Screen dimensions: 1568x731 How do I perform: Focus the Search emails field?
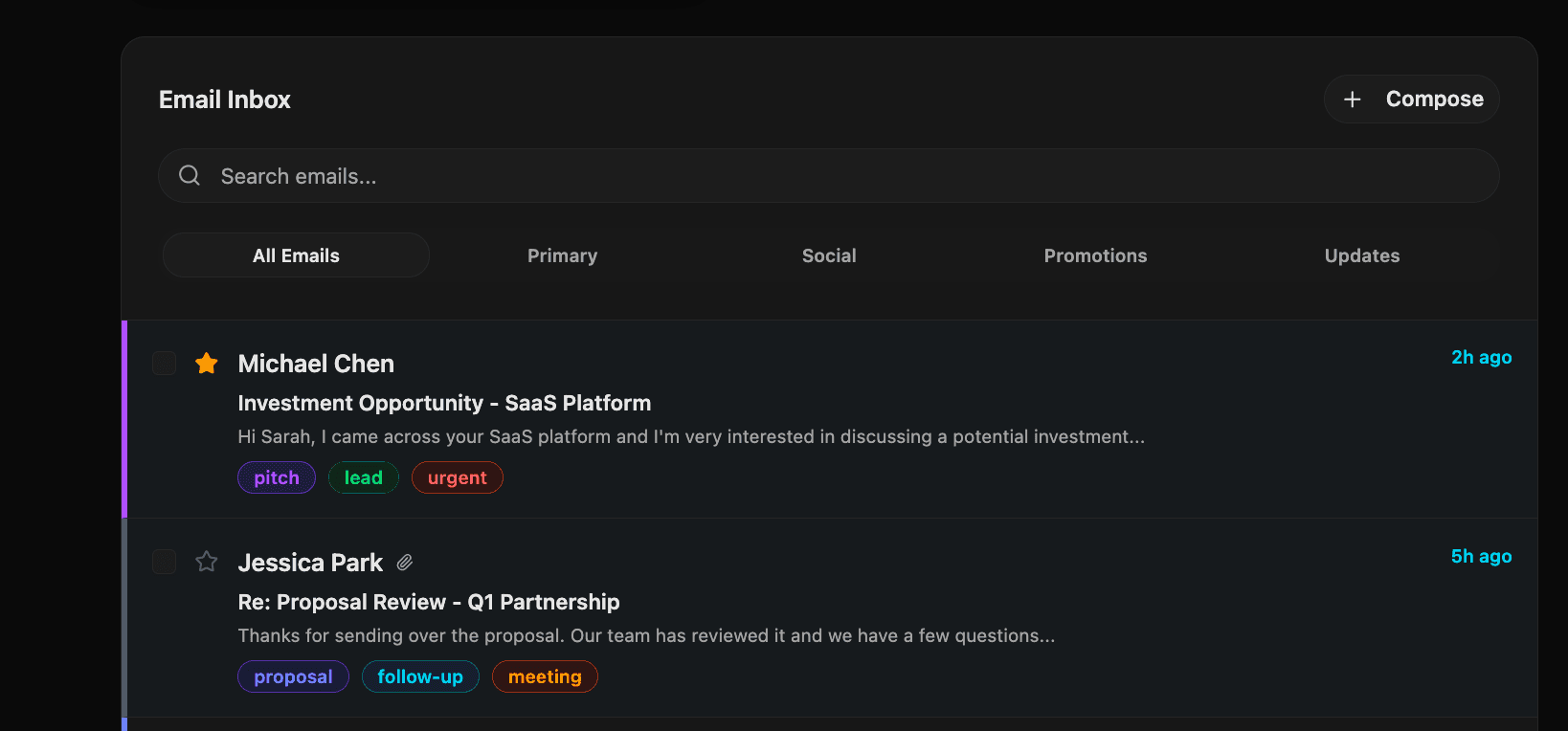point(829,175)
